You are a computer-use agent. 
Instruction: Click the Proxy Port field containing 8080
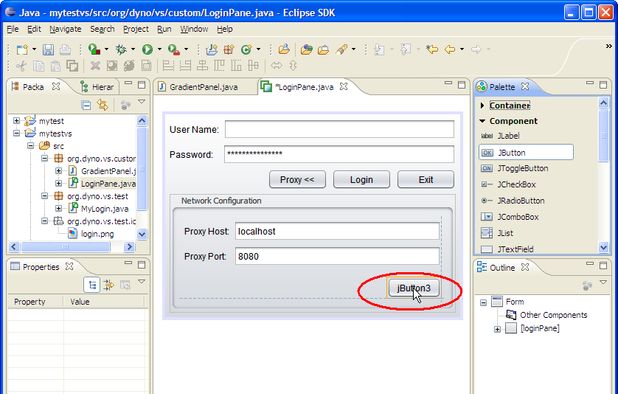337,256
